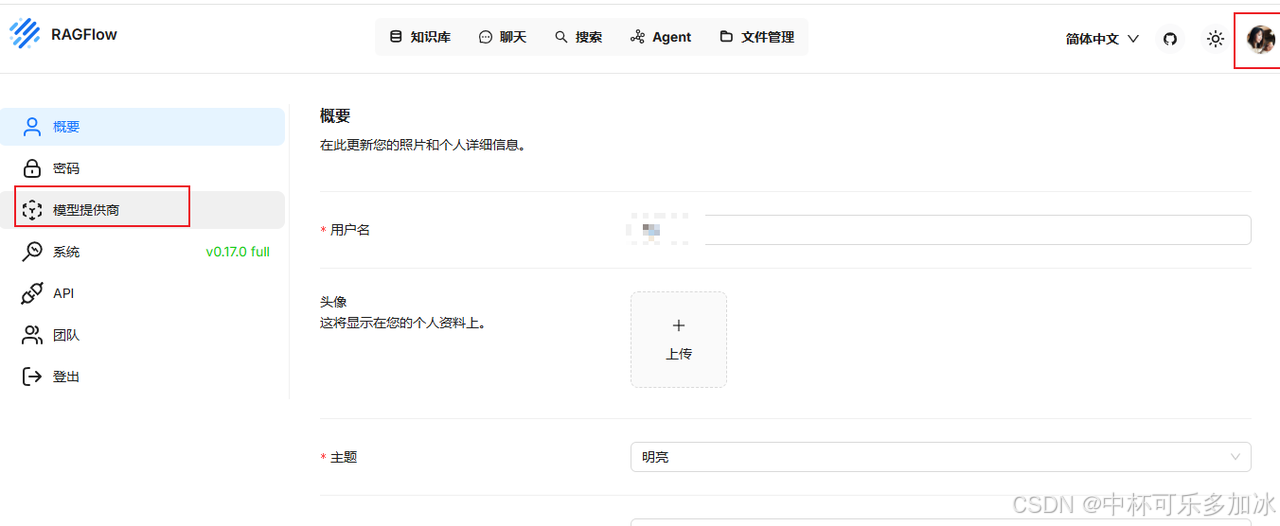Screen dimensions: 1280x526
Task: Click the 概要 person icon
Action: point(33,127)
